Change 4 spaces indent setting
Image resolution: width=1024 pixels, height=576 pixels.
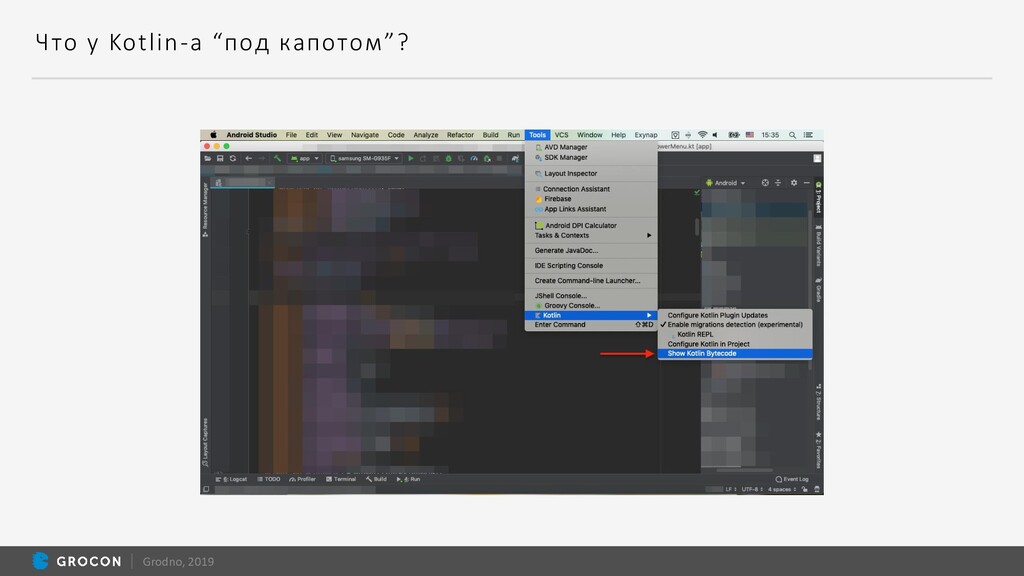click(782, 489)
